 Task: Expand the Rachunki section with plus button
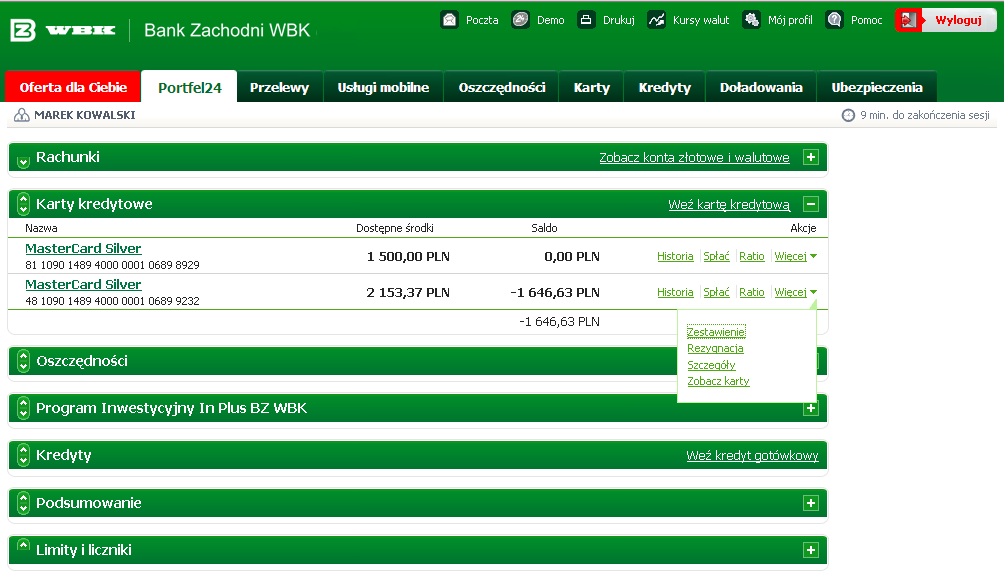pos(811,157)
